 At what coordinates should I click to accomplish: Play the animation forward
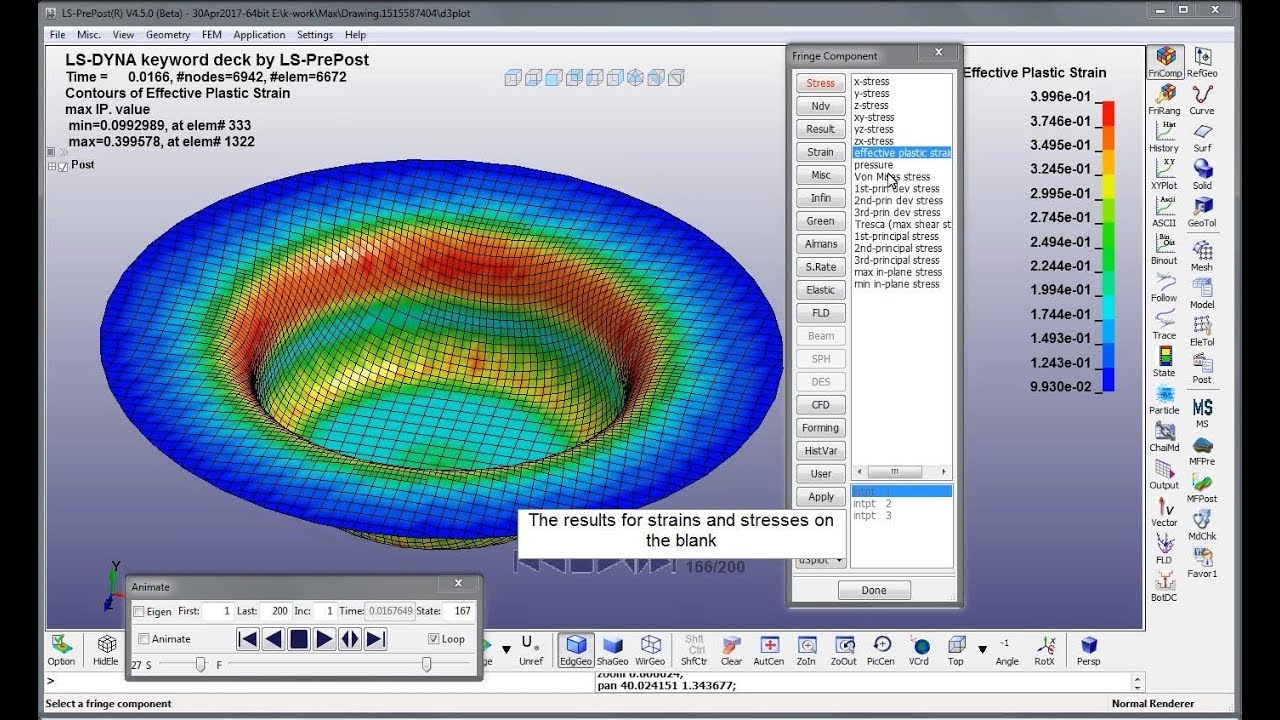(x=324, y=639)
